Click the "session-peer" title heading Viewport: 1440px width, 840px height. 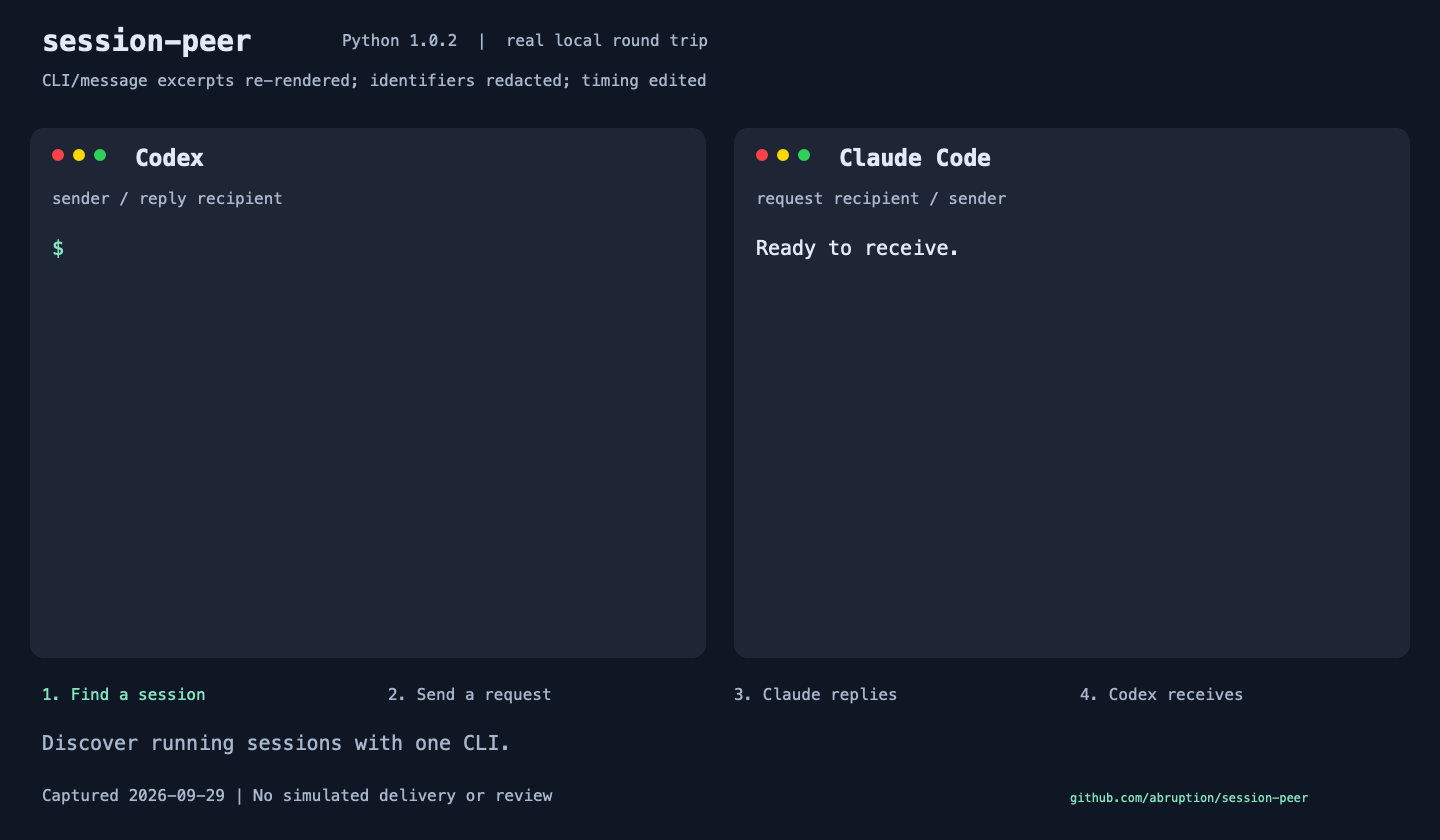click(147, 41)
